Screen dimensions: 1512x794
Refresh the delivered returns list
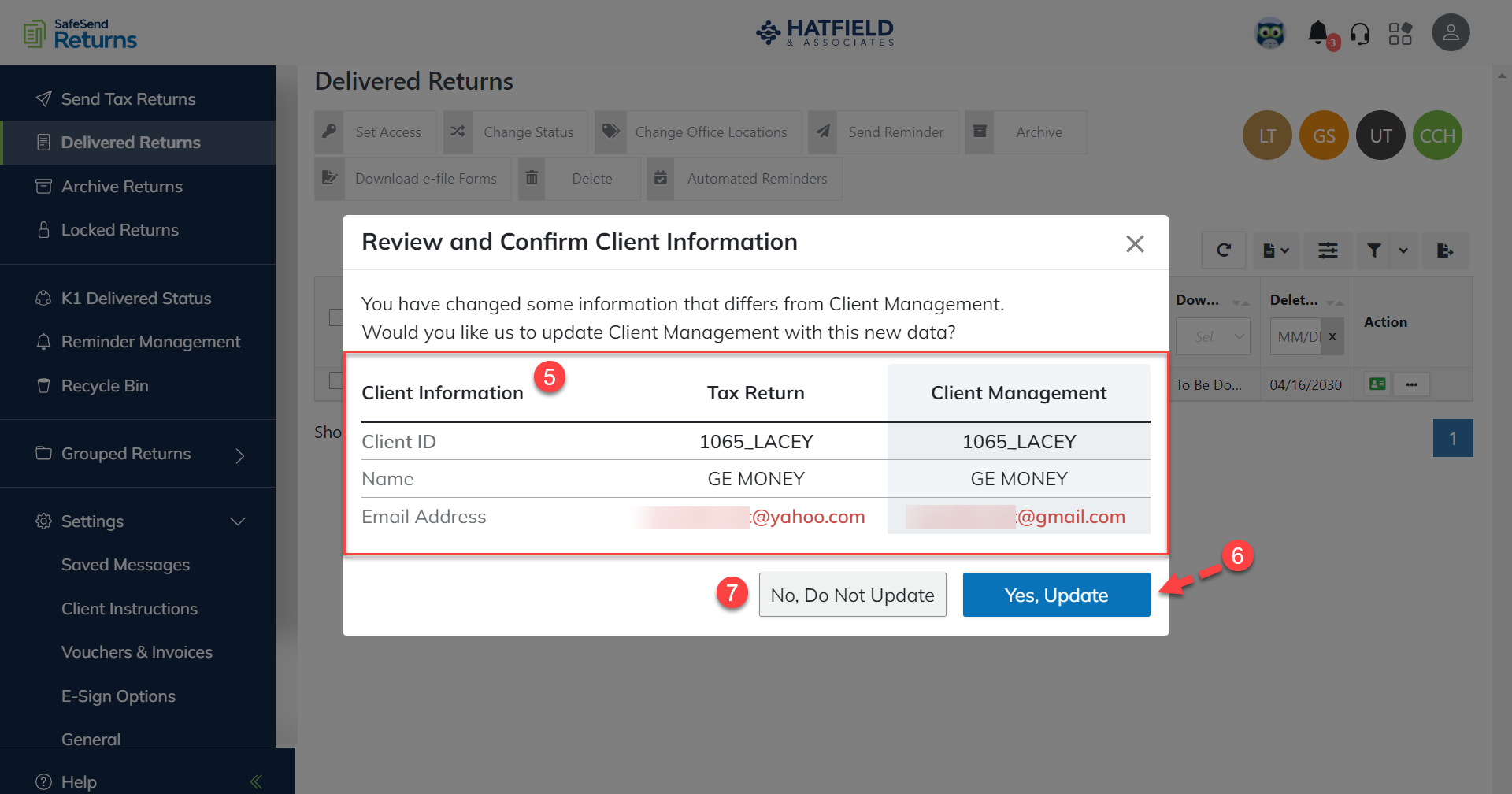click(1224, 250)
